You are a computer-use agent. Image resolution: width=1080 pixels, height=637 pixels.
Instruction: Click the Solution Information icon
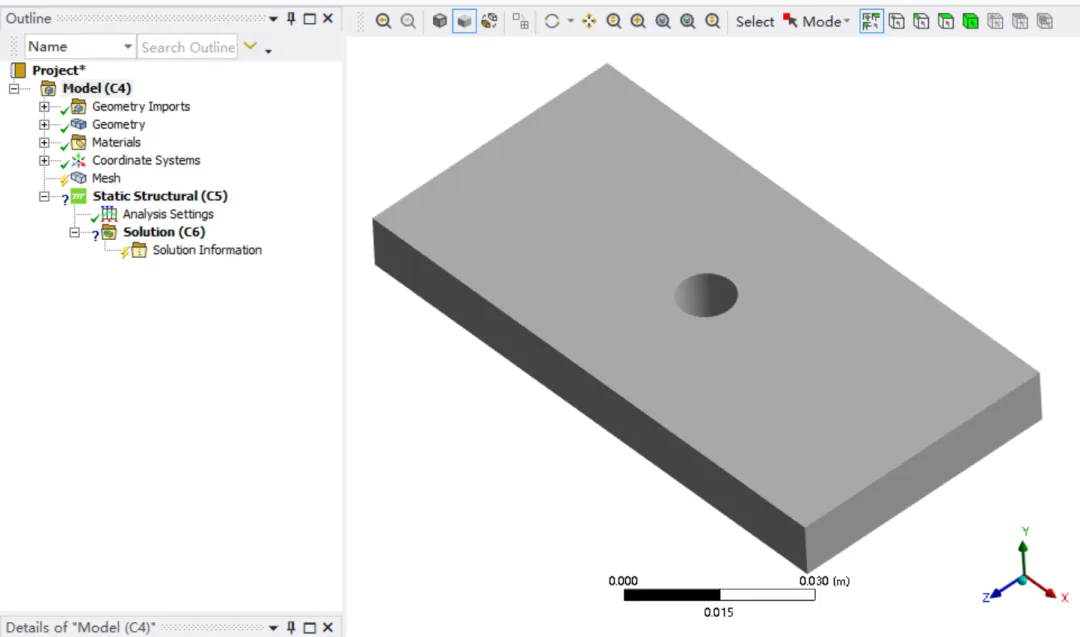click(x=139, y=250)
